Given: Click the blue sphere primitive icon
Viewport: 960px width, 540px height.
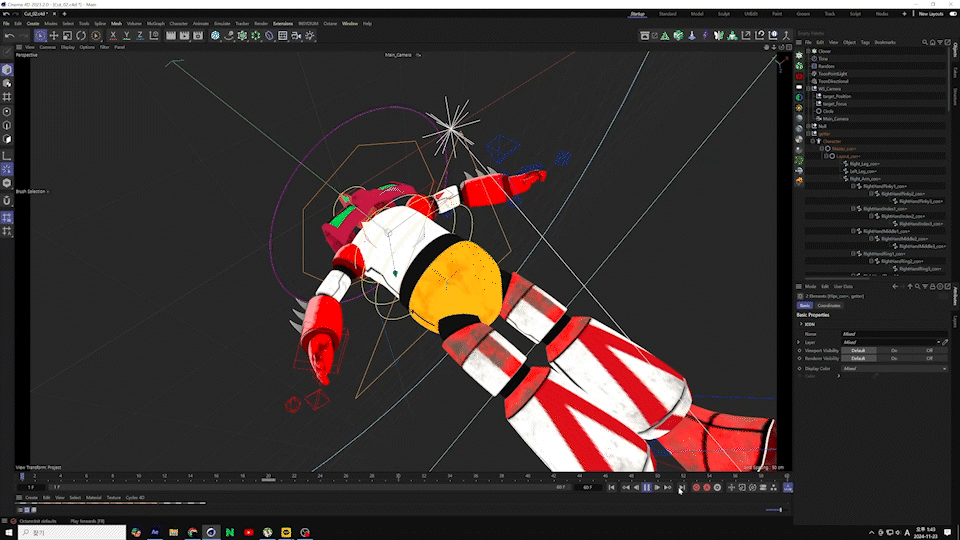Looking at the screenshot, I should click(215, 36).
